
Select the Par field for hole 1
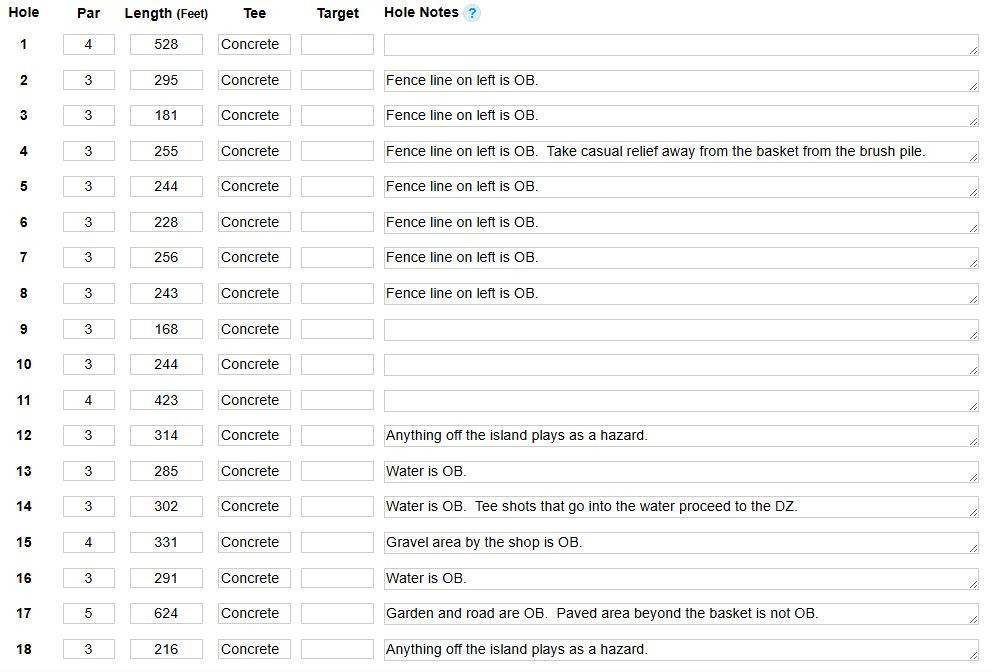[88, 45]
